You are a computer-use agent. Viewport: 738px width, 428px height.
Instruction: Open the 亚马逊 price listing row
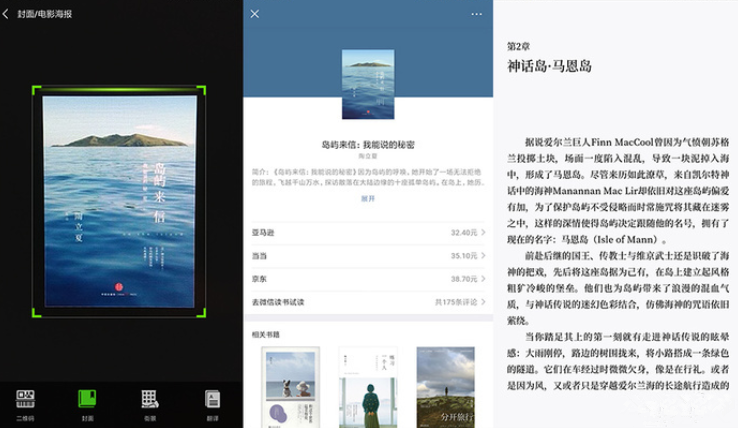[368, 233]
